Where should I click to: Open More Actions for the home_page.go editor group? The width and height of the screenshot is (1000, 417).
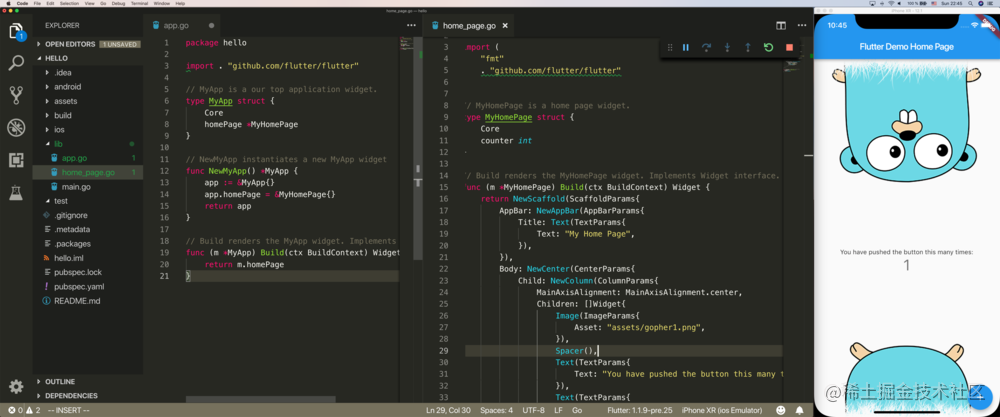pos(802,26)
